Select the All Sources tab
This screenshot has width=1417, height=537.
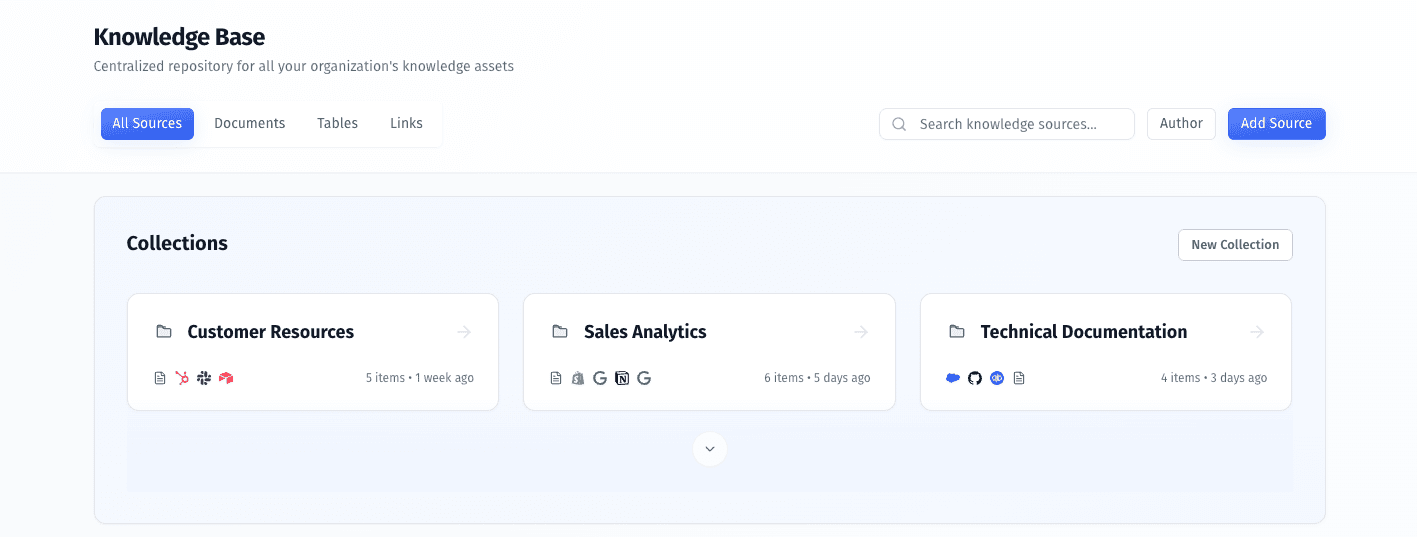[147, 124]
